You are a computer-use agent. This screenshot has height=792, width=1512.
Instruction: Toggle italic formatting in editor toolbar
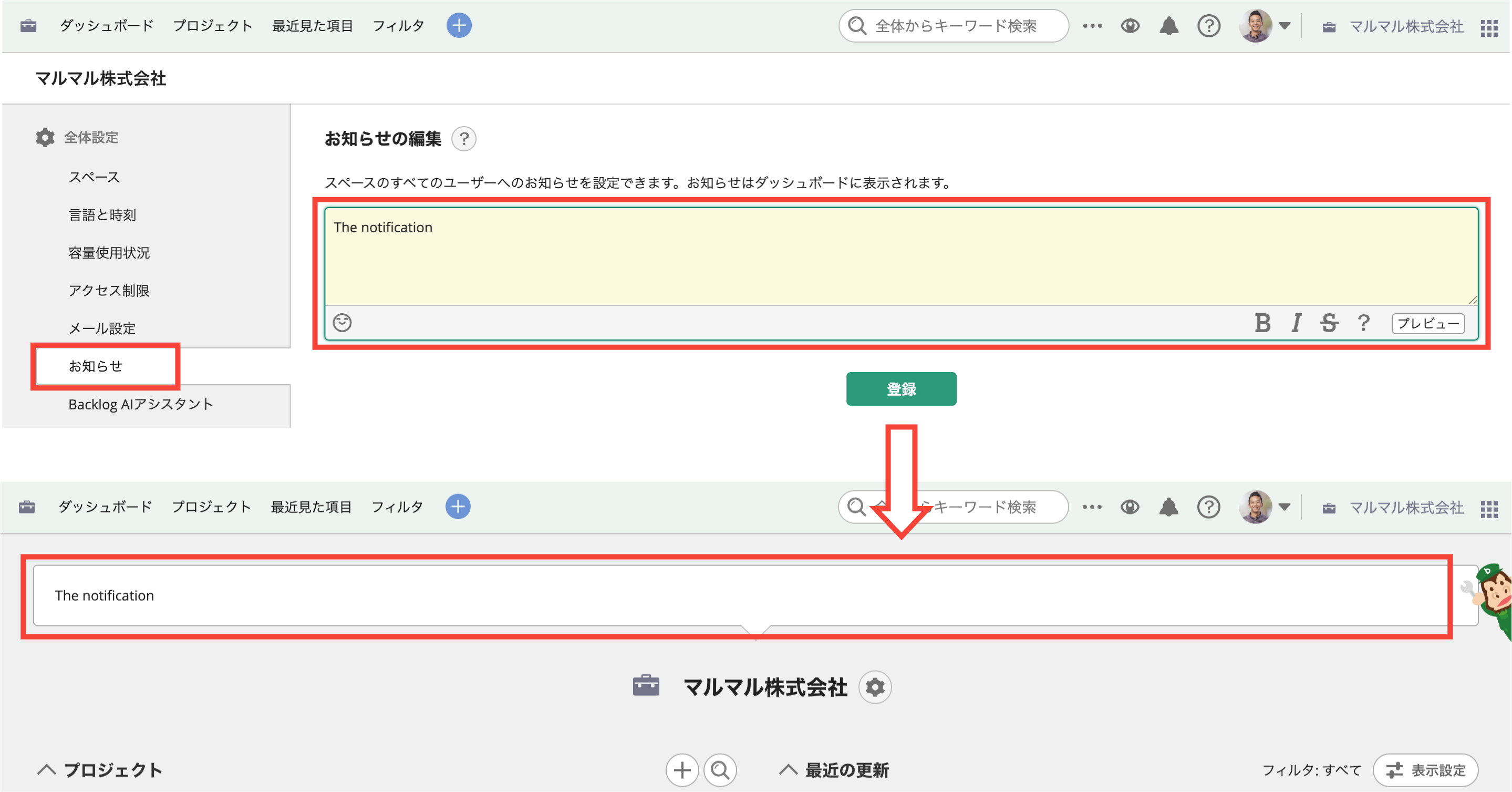[1296, 322]
